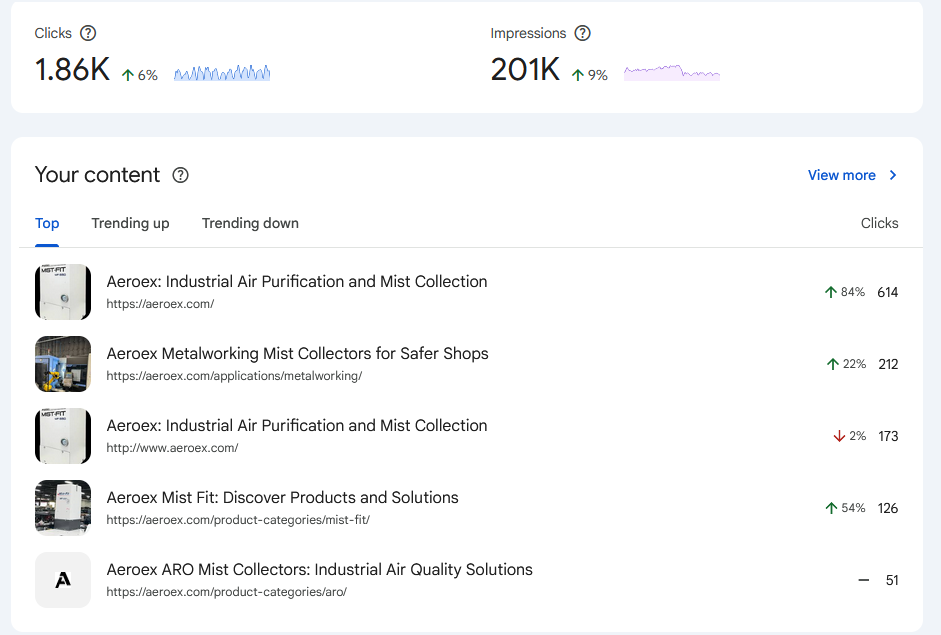Click the Impressions help question mark icon
The width and height of the screenshot is (941, 635).
[583, 33]
